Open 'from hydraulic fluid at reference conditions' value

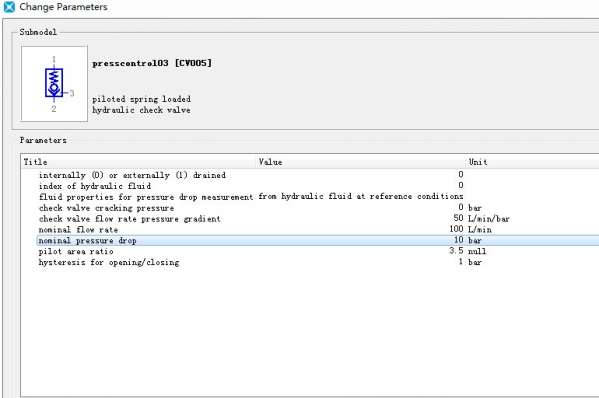click(x=361, y=196)
